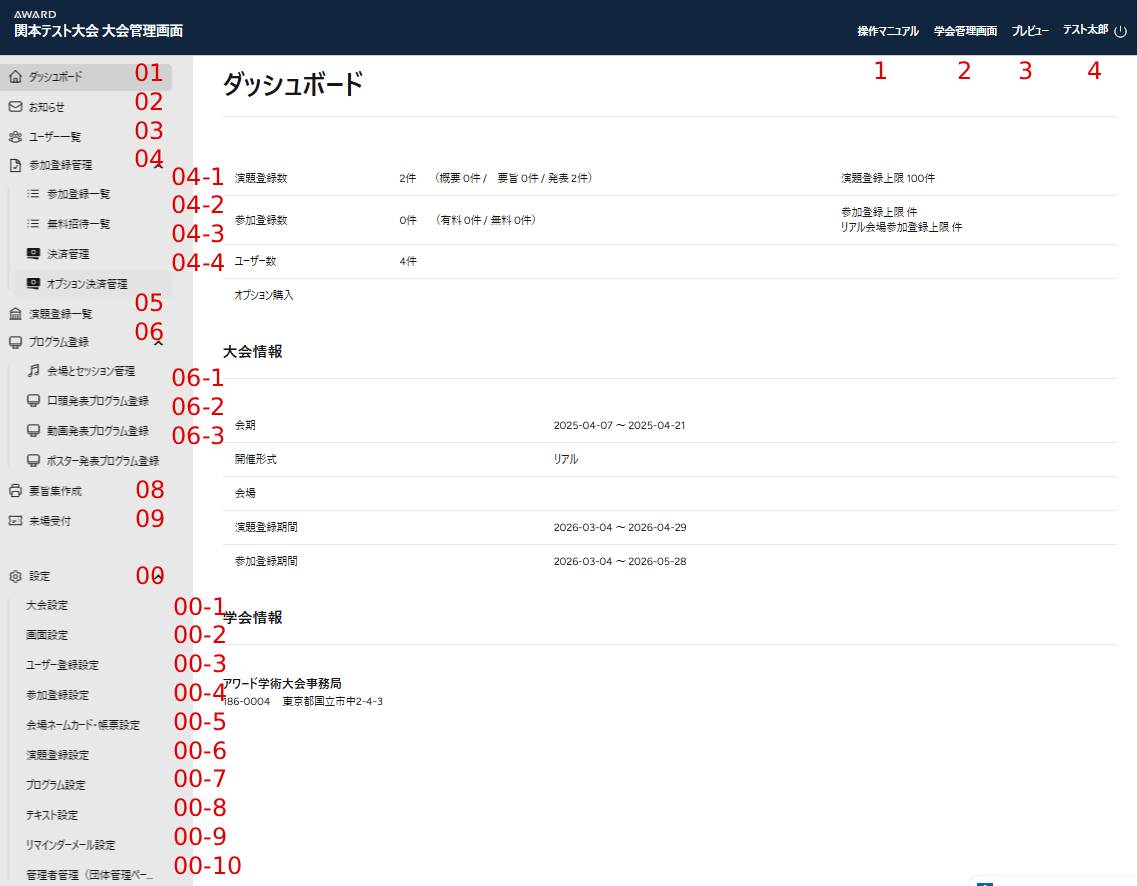Select ポスター発表プログラム登録 in sidebar

coord(103,461)
